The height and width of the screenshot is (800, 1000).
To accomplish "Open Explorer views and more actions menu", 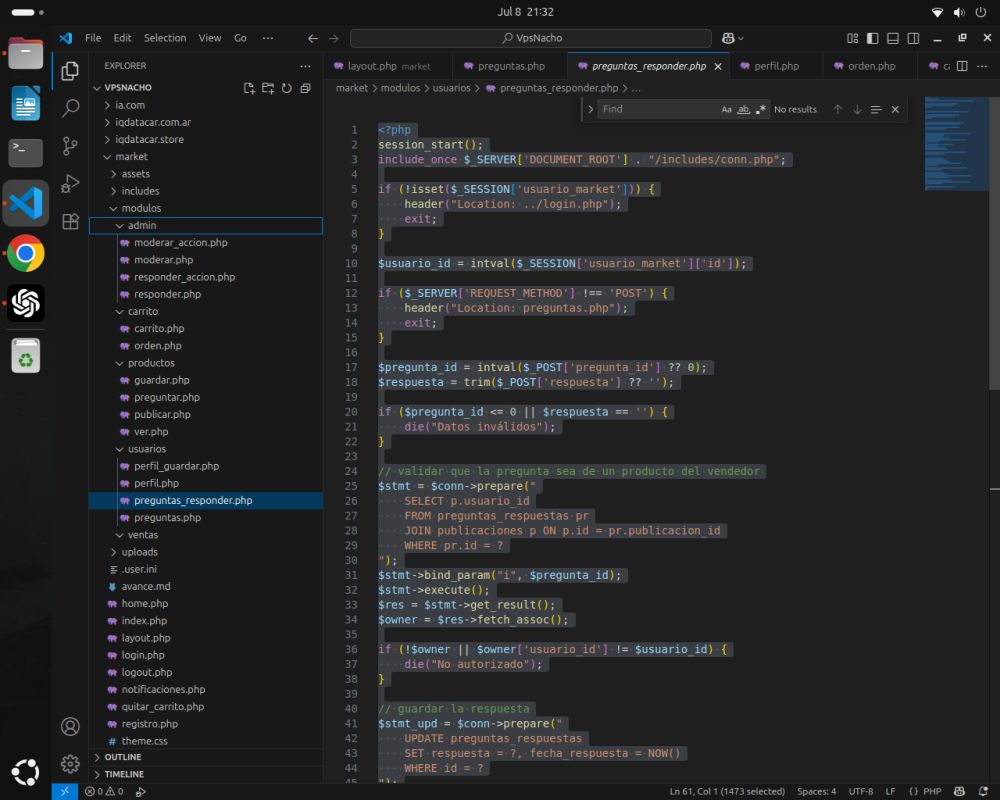I will [x=305, y=66].
